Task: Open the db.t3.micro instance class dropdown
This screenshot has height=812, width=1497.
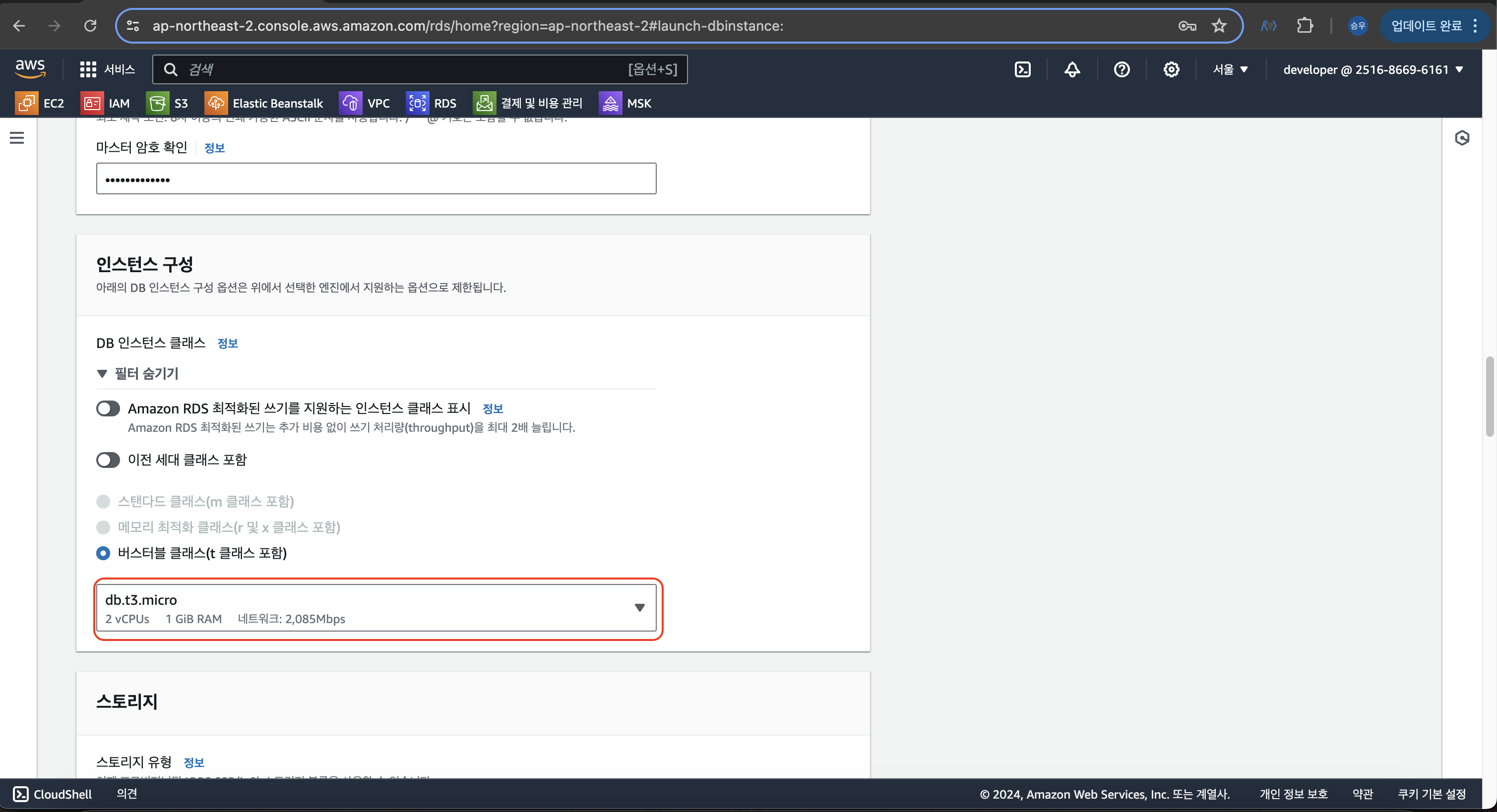Action: point(376,608)
